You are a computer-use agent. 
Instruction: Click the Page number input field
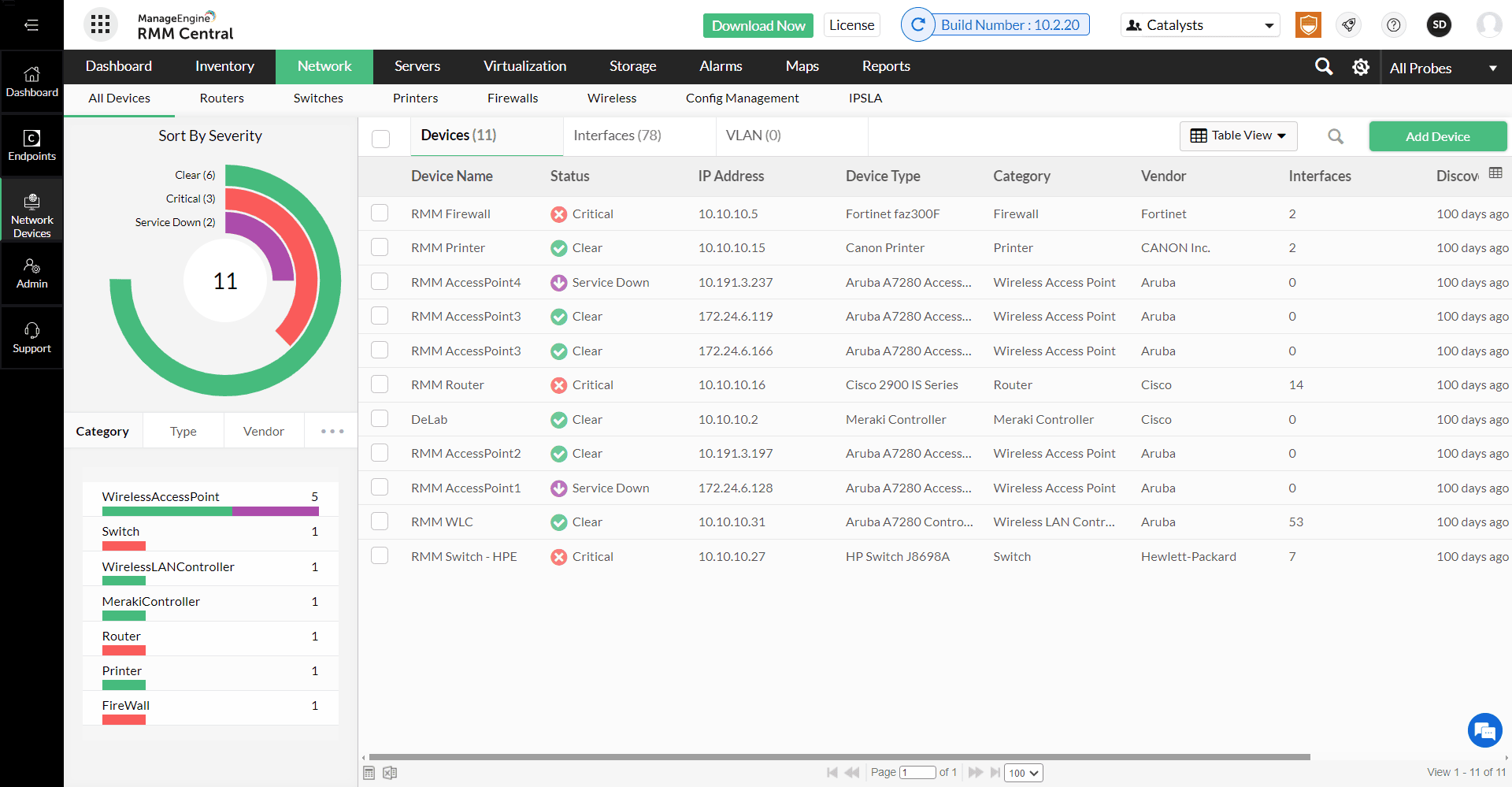click(918, 773)
